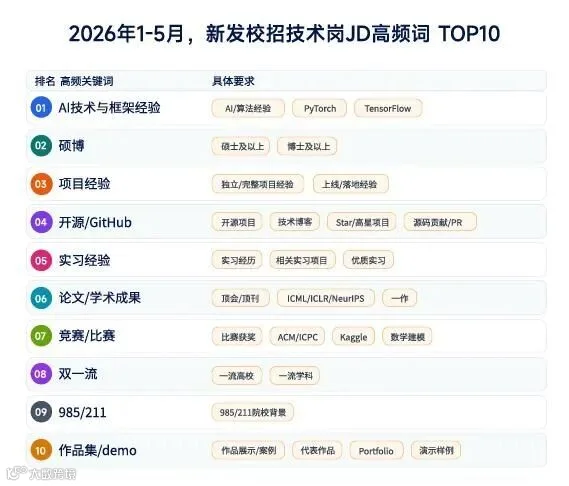Click the purple 04 rank badge
Viewport: 569px width, 486px height.
tap(41, 222)
